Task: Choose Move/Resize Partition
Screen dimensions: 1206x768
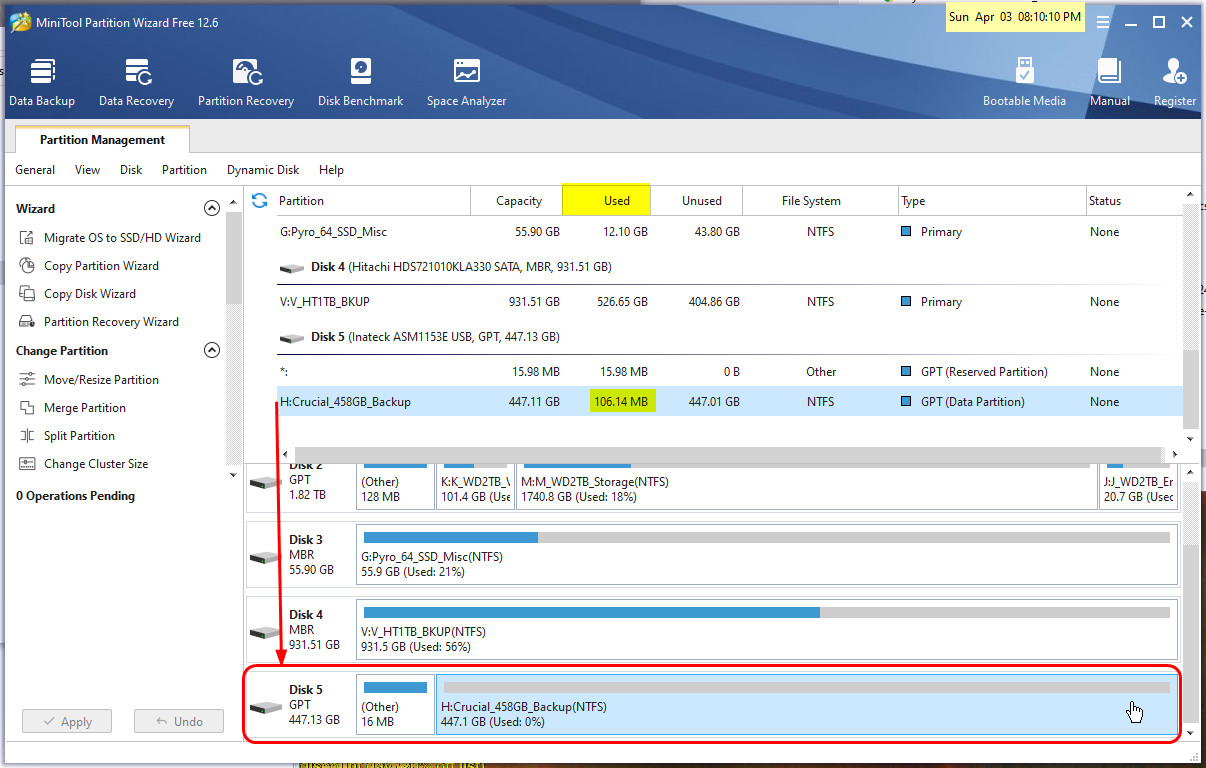Action: (101, 380)
